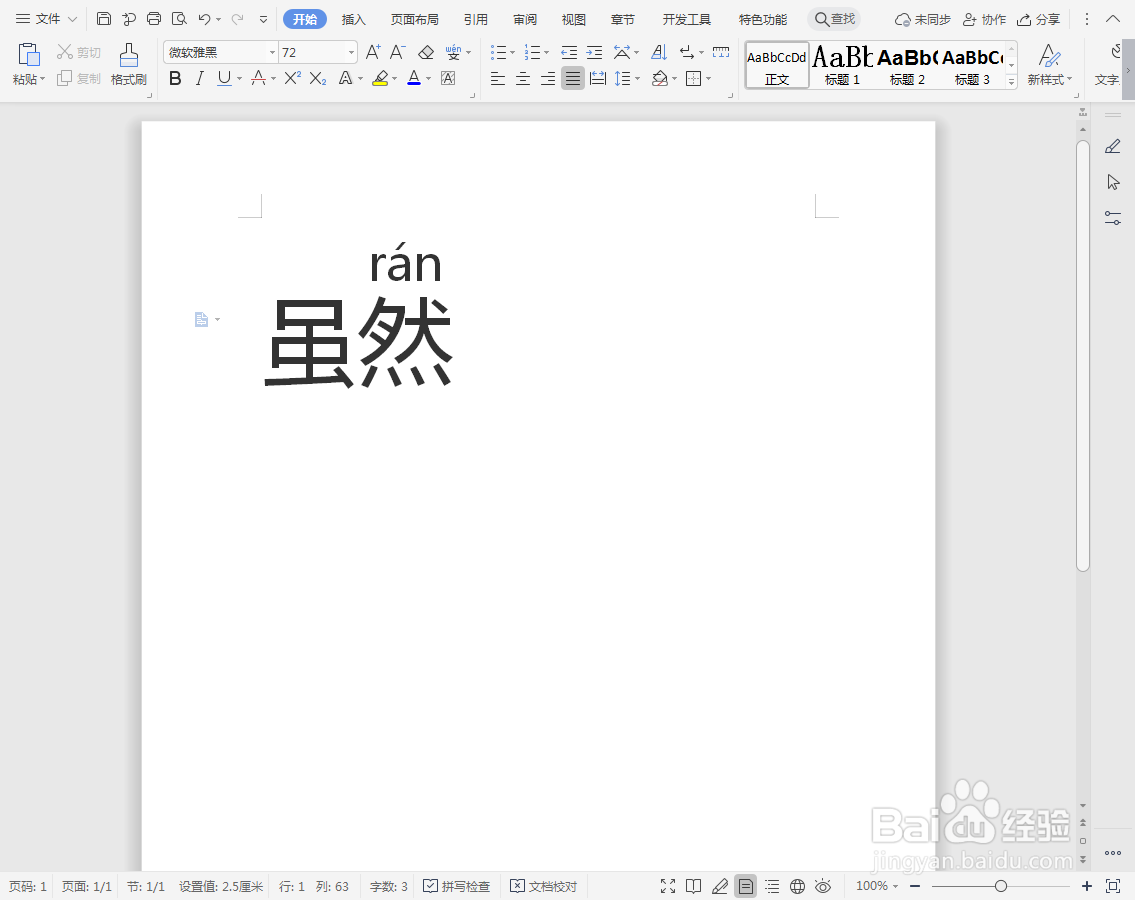Click the Save icon in quick access toolbar
Screen dimensions: 1135x900
click(104, 19)
